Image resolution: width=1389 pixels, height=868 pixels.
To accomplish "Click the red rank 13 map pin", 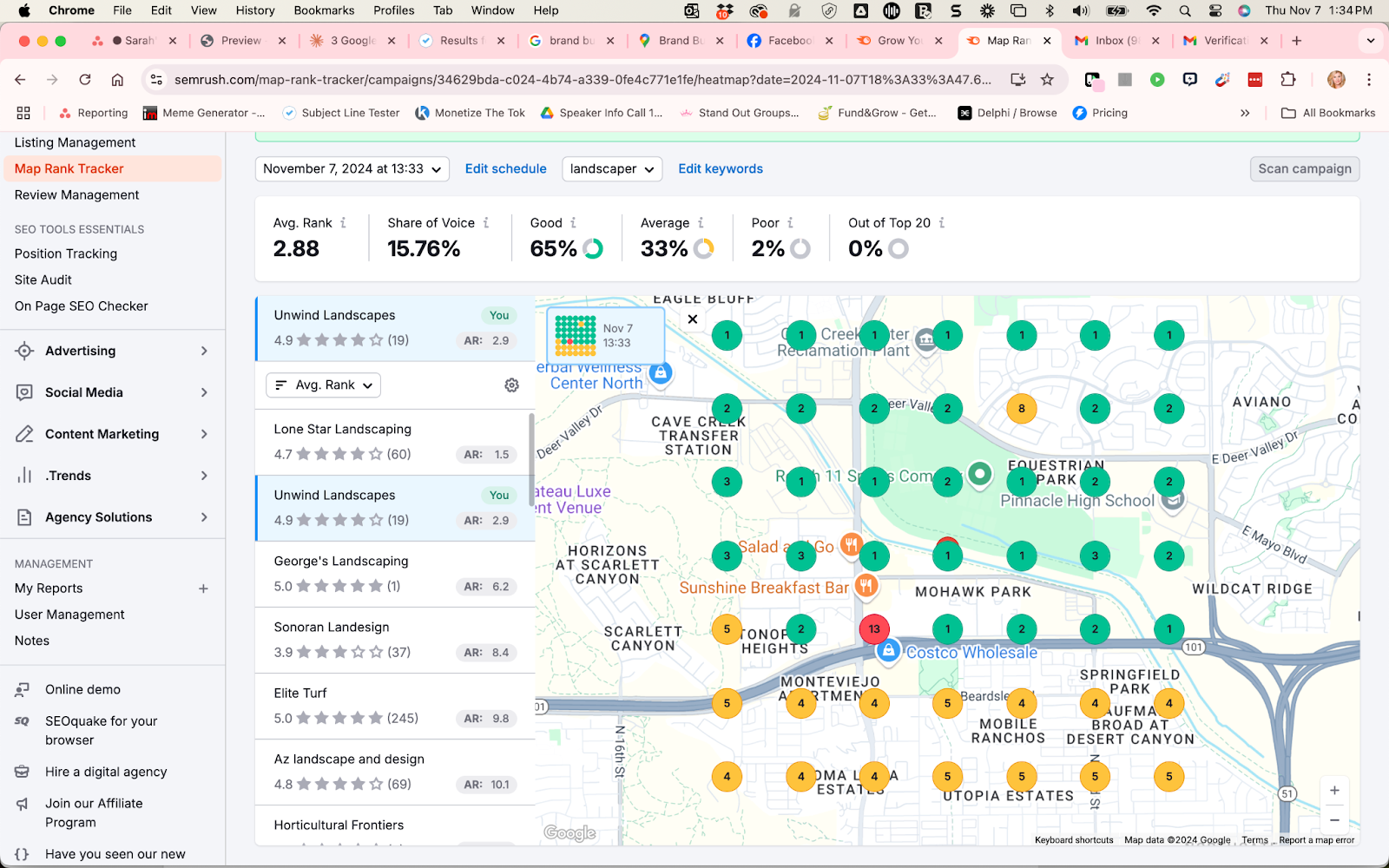I will (x=874, y=629).
